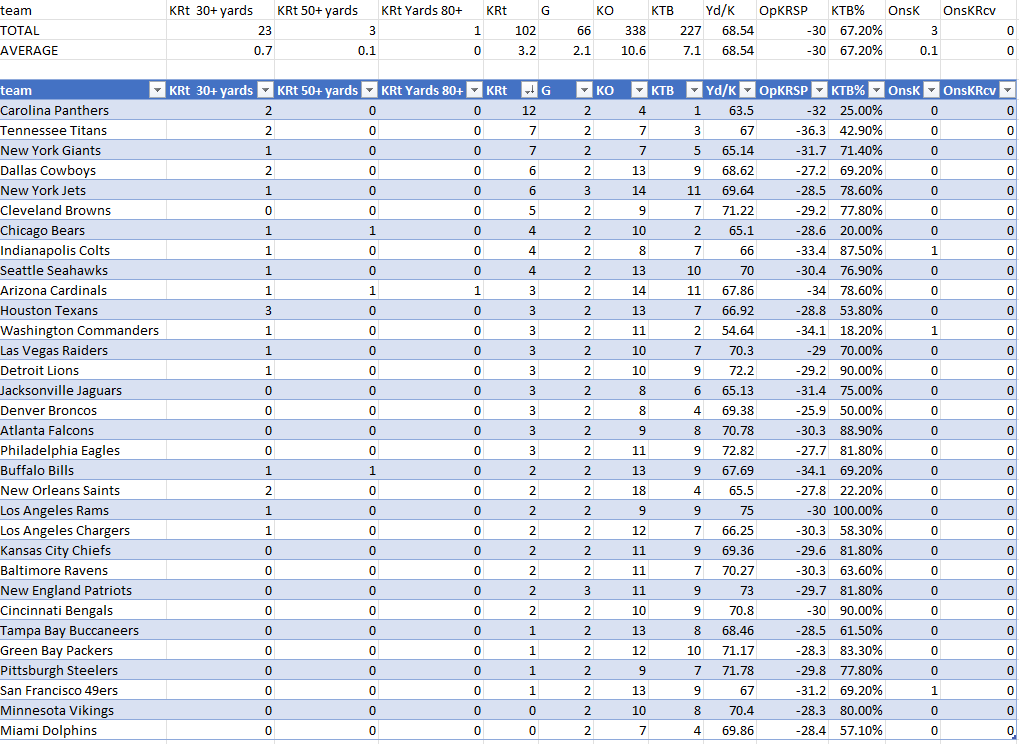Select the Dallas Cowboys cell
Viewport: 1019px width, 744px height.
[x=83, y=170]
